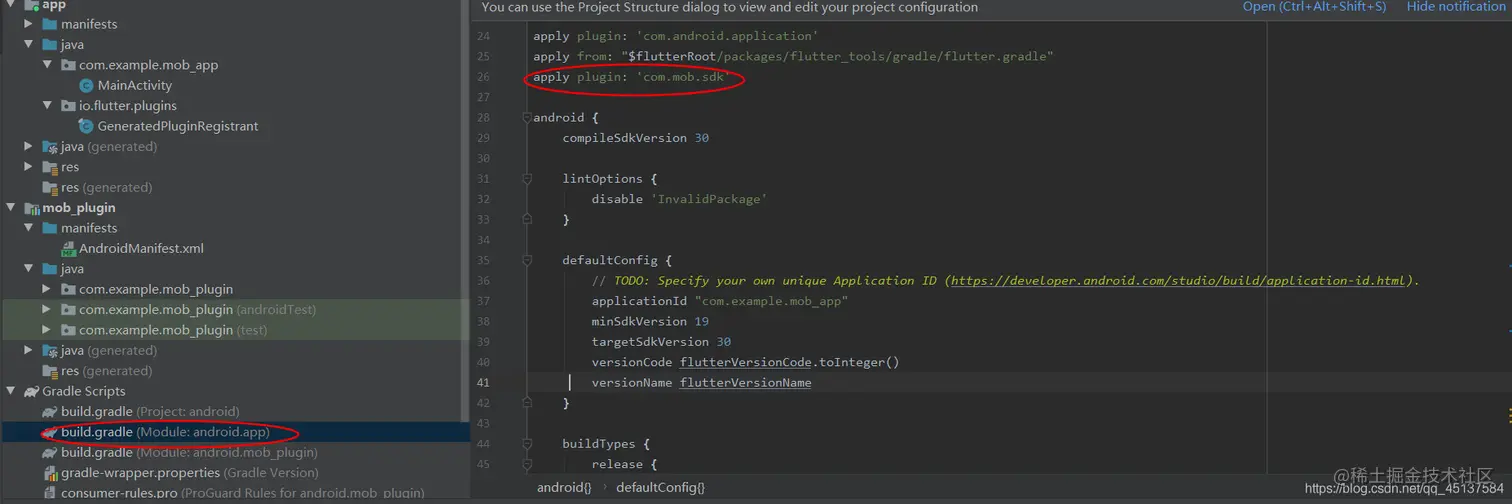
Task: Click the Gradle Scripts elephant icon
Action: coord(31,392)
